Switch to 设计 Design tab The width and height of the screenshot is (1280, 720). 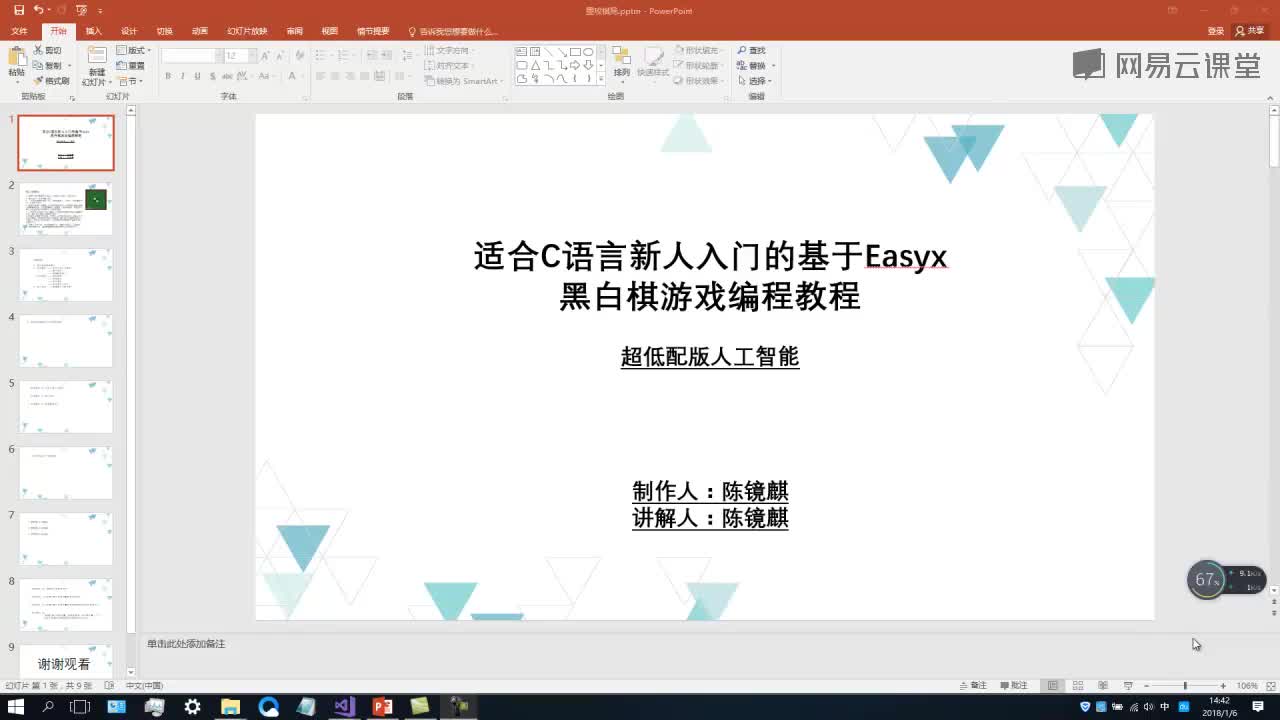click(129, 31)
